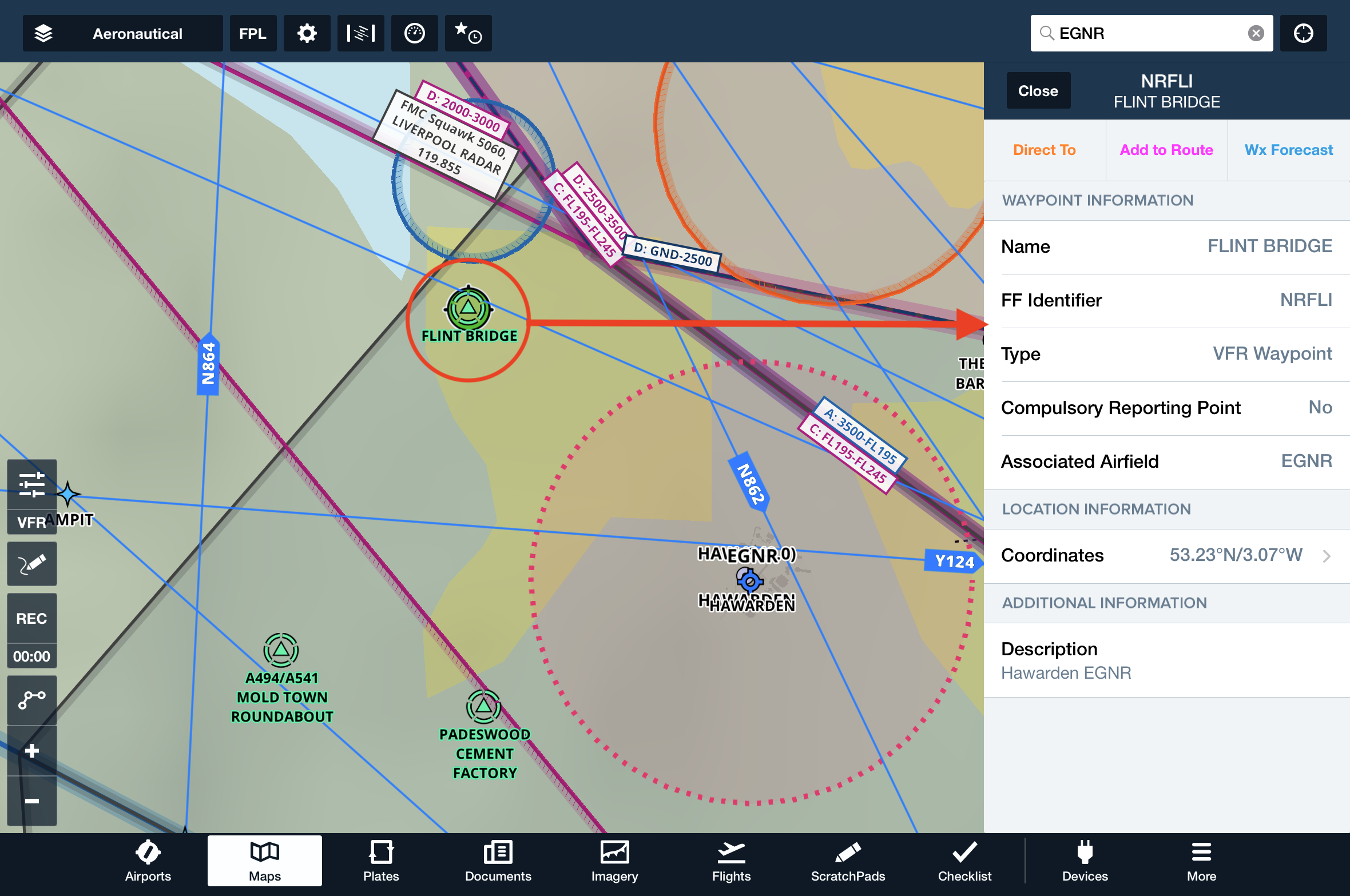
Task: Toggle the approach runway extension icon
Action: point(360,33)
